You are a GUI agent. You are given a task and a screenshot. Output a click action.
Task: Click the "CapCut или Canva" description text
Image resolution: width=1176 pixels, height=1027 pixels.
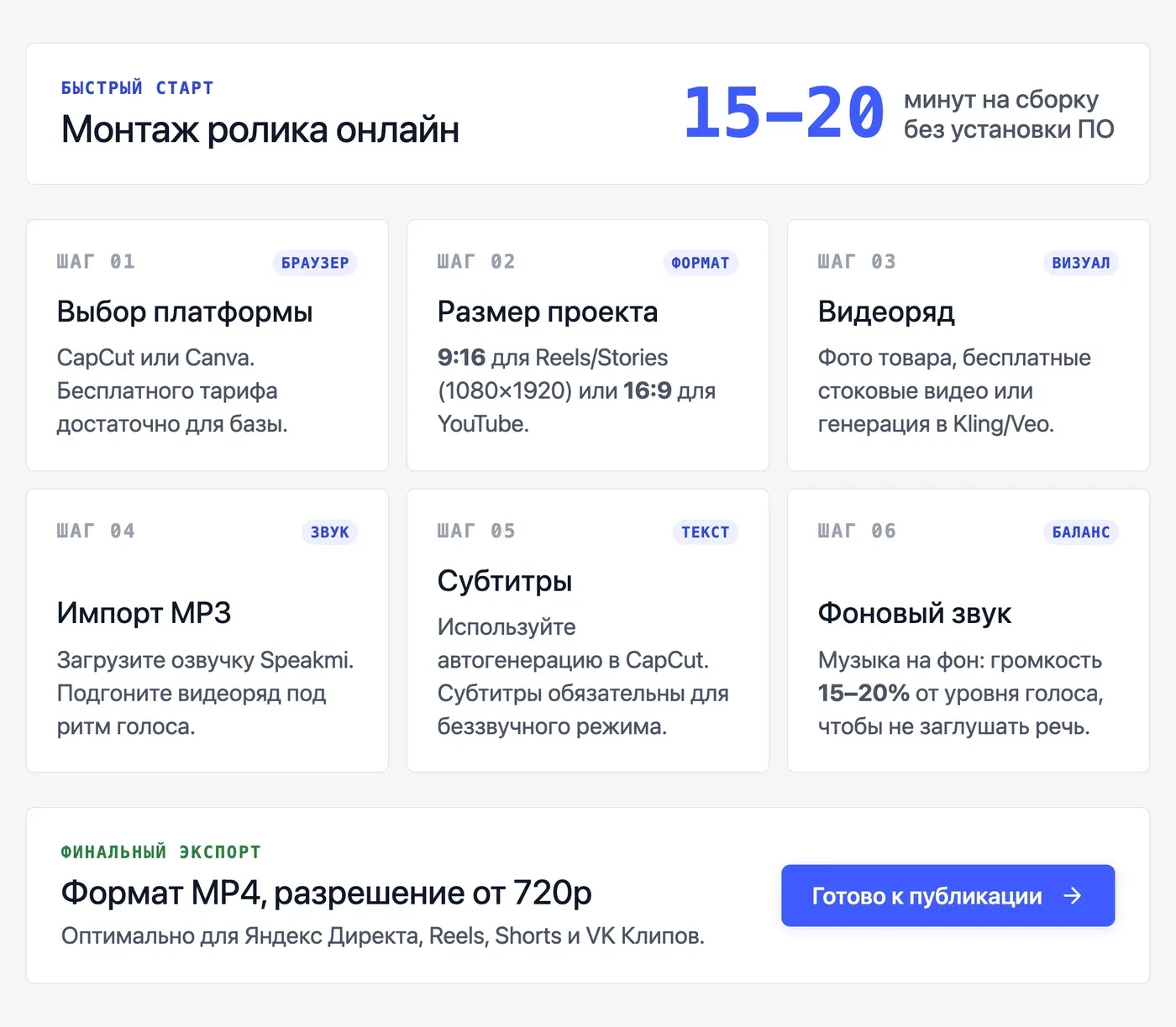(155, 358)
